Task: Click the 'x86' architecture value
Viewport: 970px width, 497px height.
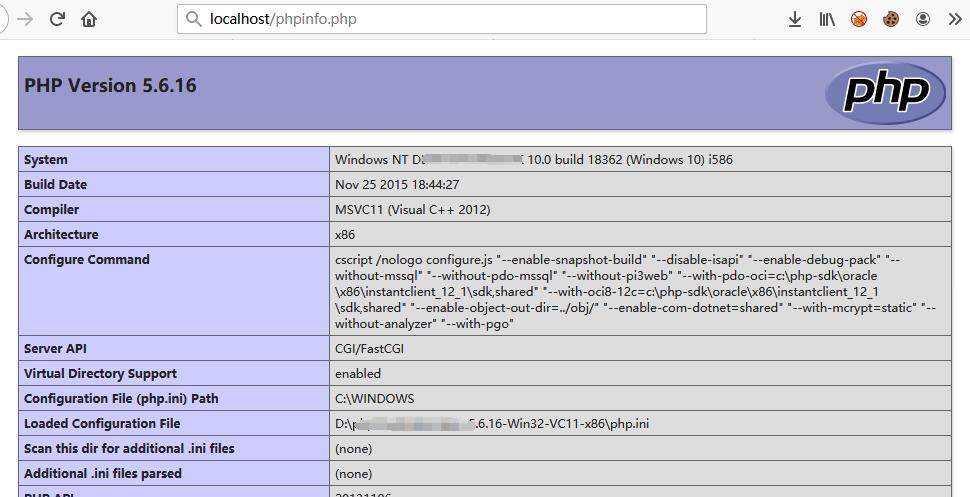Action: [345, 235]
